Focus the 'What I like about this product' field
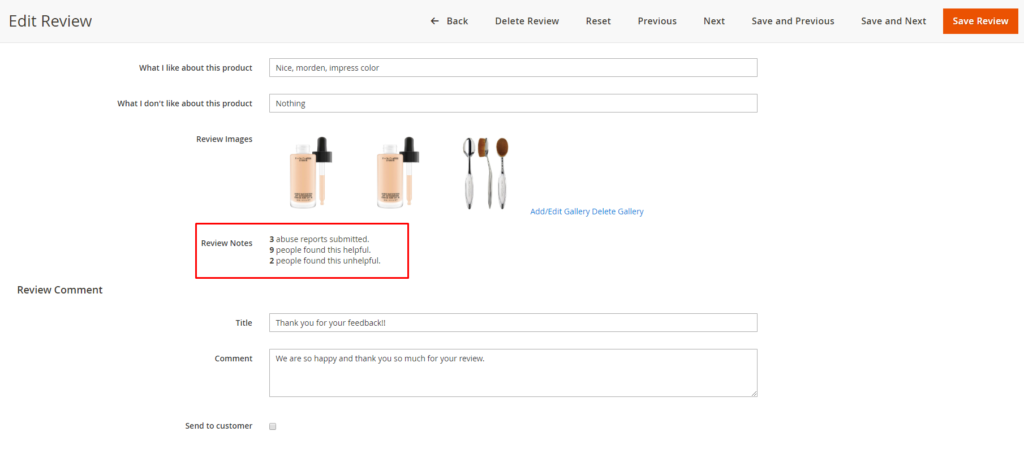This screenshot has height=449, width=1024. pos(512,68)
